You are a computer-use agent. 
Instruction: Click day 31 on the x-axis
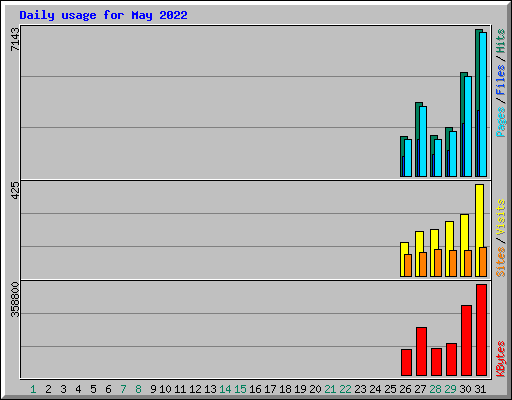coord(480,389)
